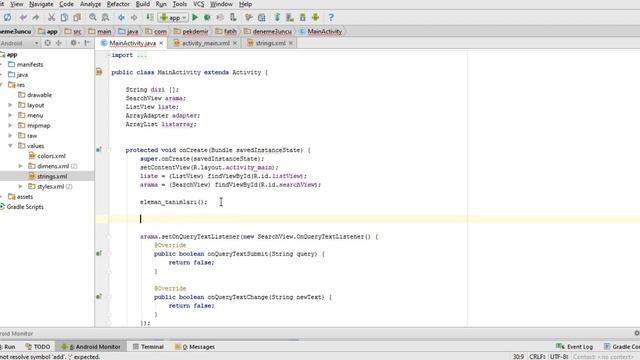Close the strings.xml tab
This screenshot has height=360, width=640.
point(291,43)
